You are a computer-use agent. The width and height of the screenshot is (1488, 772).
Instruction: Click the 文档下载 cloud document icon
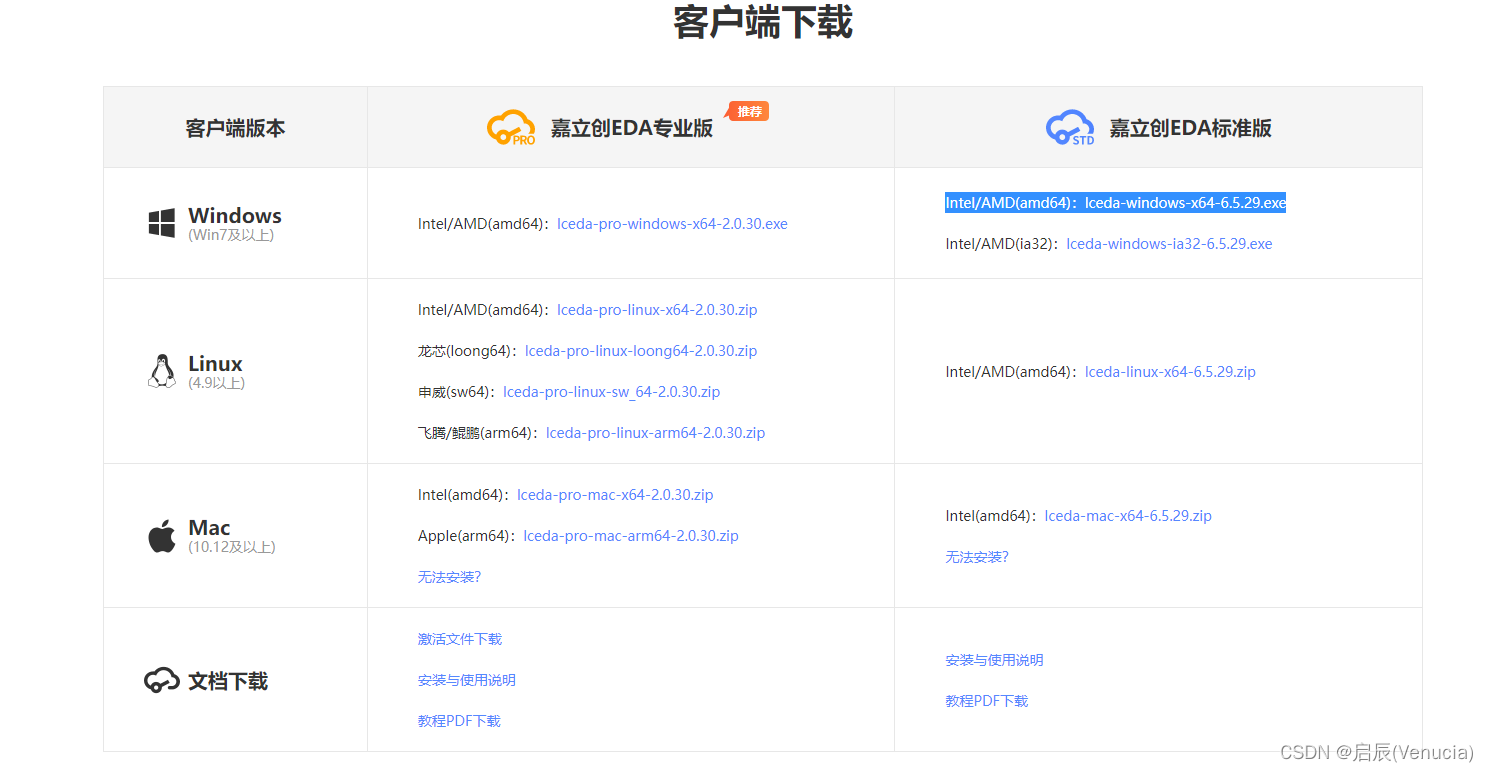[162, 680]
